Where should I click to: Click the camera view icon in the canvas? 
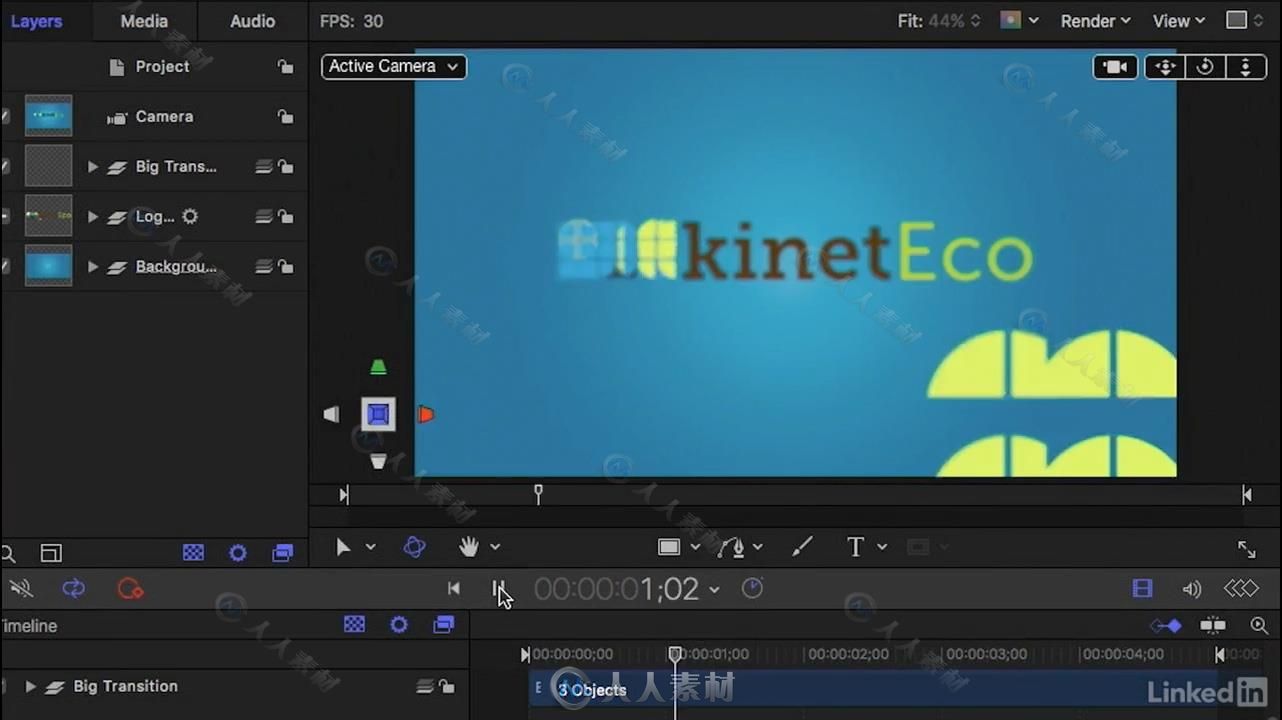point(1115,67)
